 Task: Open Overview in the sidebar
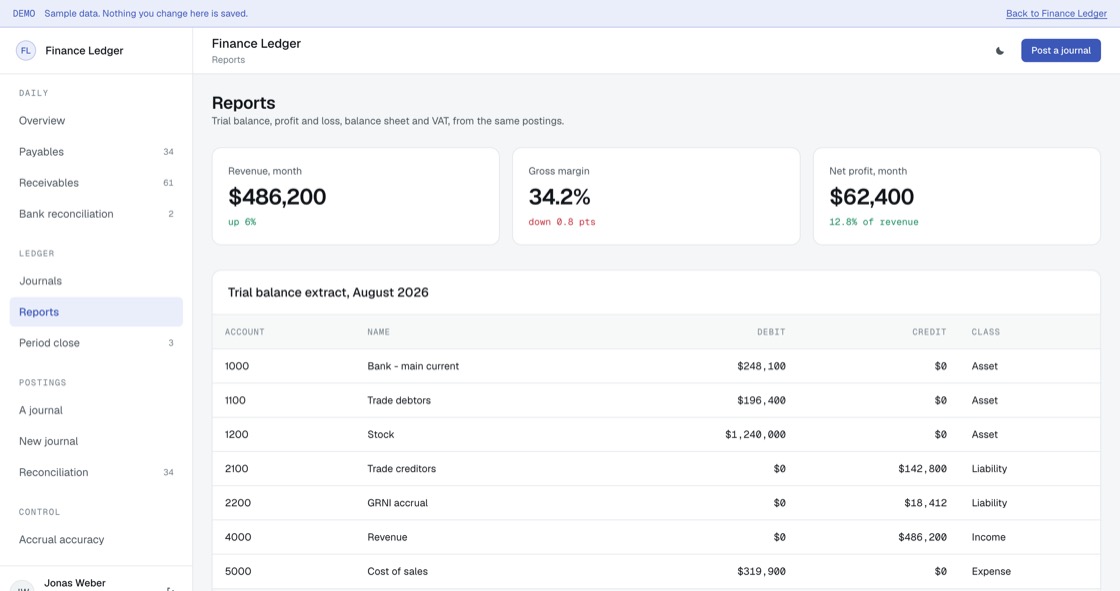coord(96,121)
